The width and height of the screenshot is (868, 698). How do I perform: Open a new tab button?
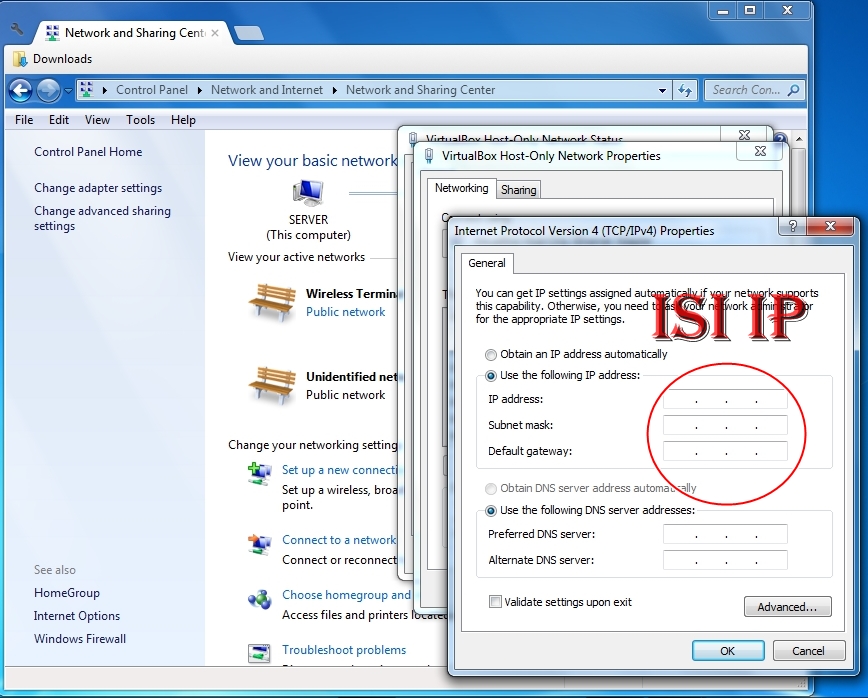tap(249, 33)
